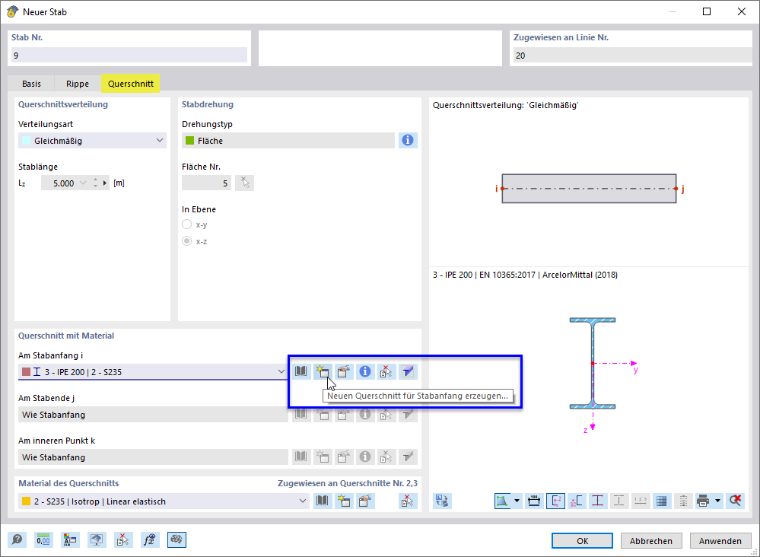Click the red-dotted I-section icon
Viewport: 760px width, 557px height.
[598, 501]
